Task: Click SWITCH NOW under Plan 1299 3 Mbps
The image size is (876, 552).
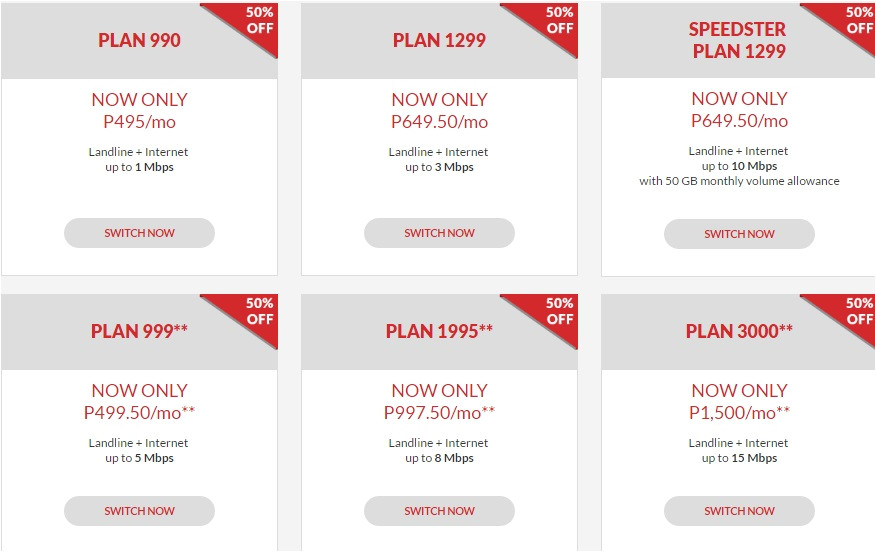Action: point(439,233)
